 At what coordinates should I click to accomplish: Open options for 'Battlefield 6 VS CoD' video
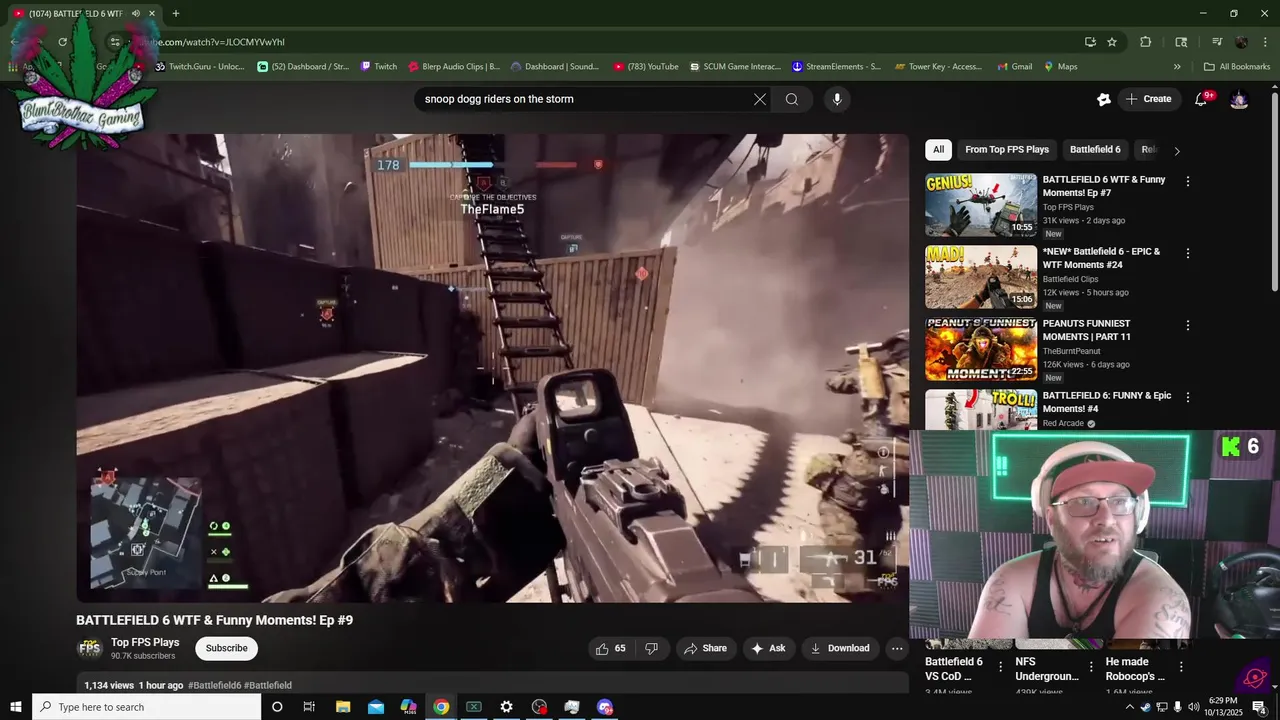click(x=1001, y=667)
